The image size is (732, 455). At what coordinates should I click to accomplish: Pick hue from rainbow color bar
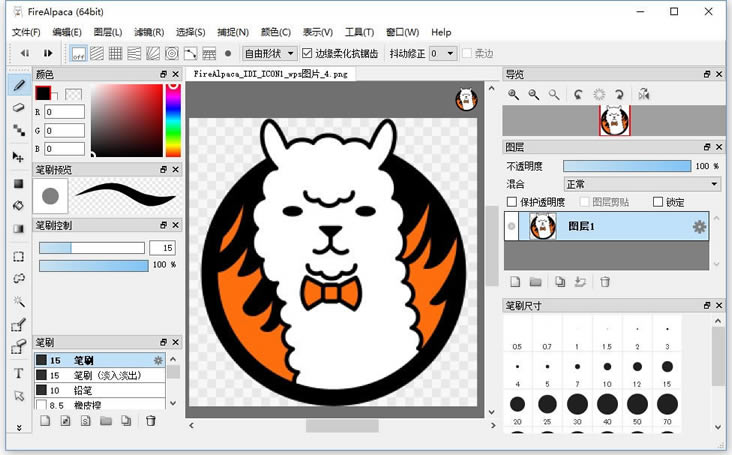(173, 120)
